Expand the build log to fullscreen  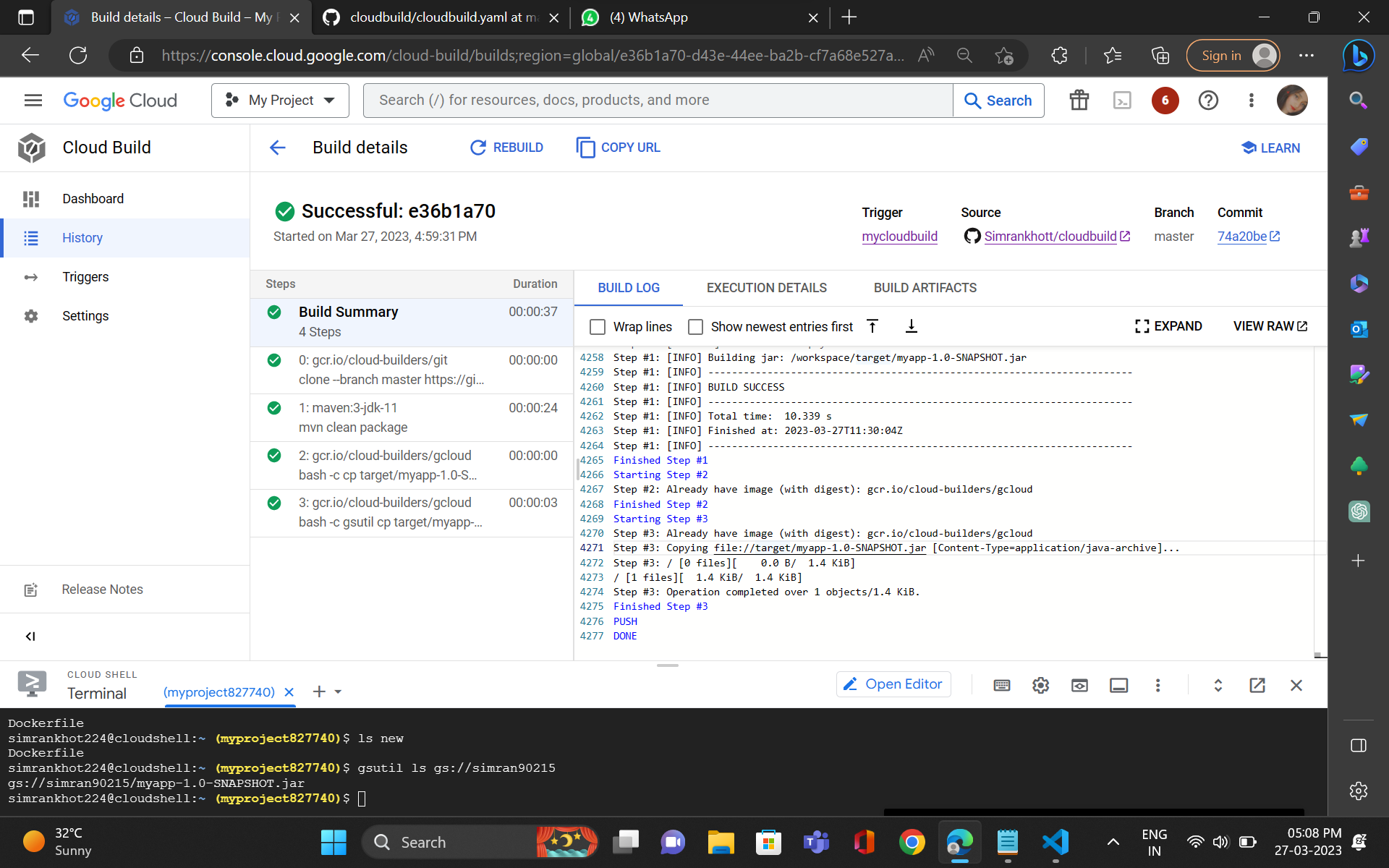pyautogui.click(x=1168, y=326)
